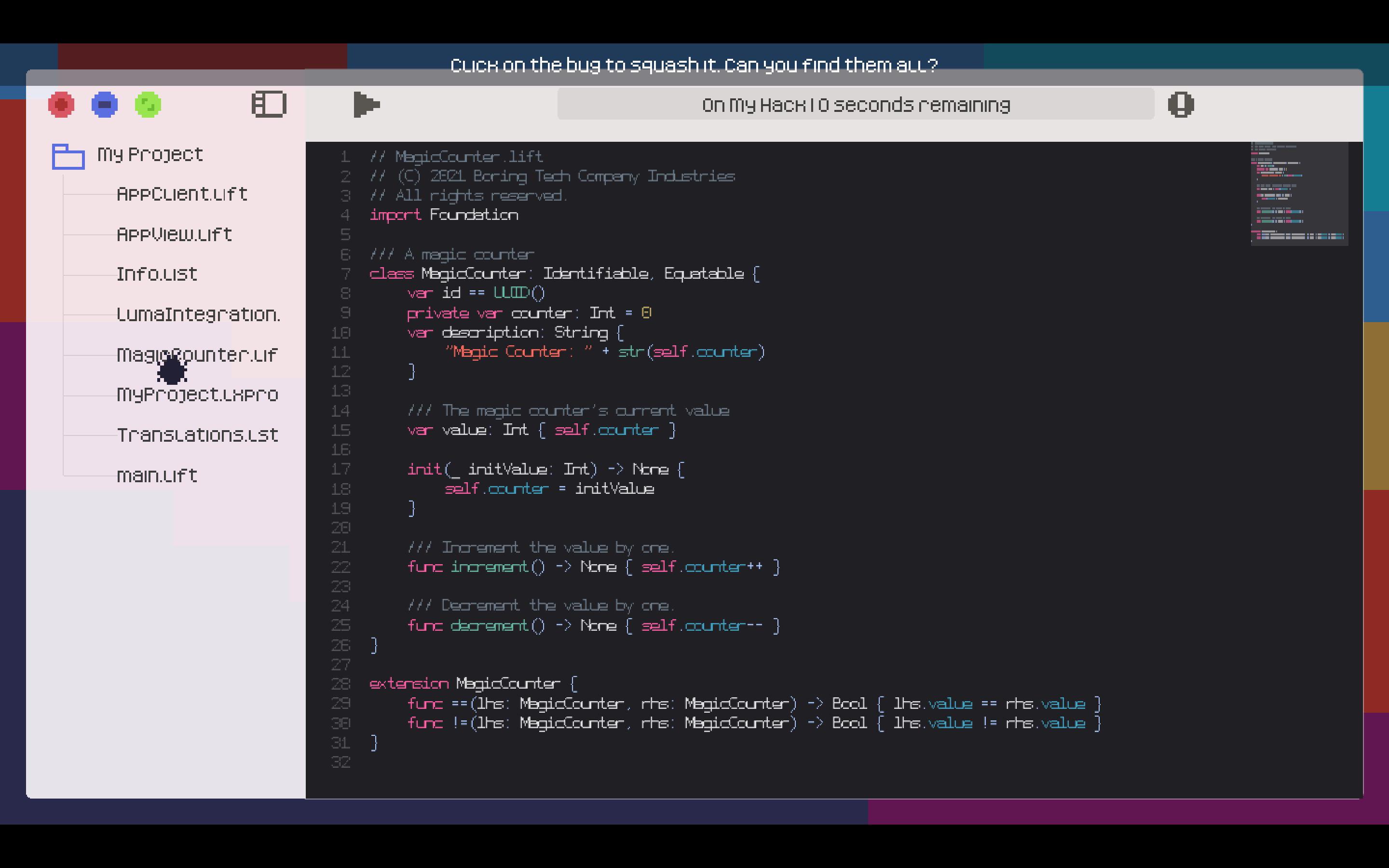1389x868 pixels.
Task: Open AppView.lift in sidebar
Action: 175,234
